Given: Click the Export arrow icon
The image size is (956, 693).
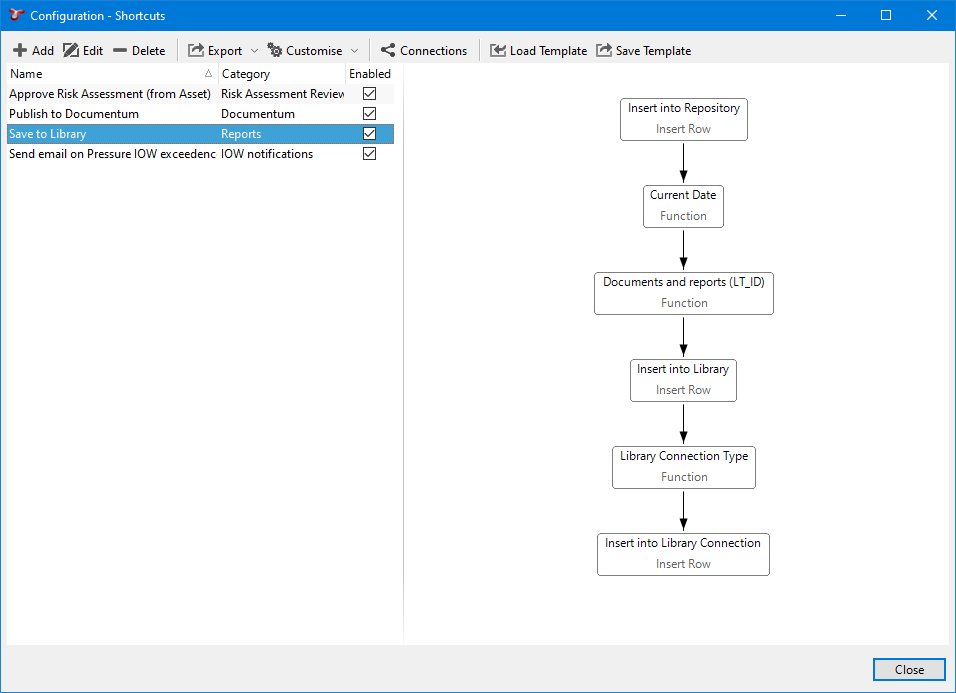Looking at the screenshot, I should 196,51.
